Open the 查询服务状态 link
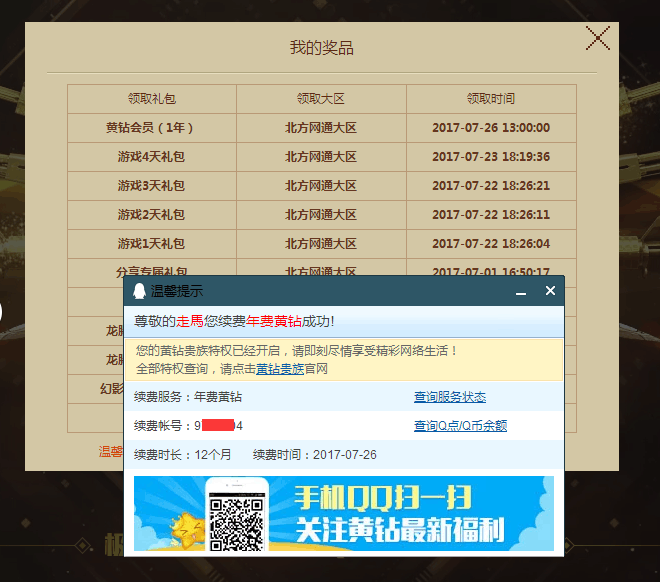 [x=450, y=397]
